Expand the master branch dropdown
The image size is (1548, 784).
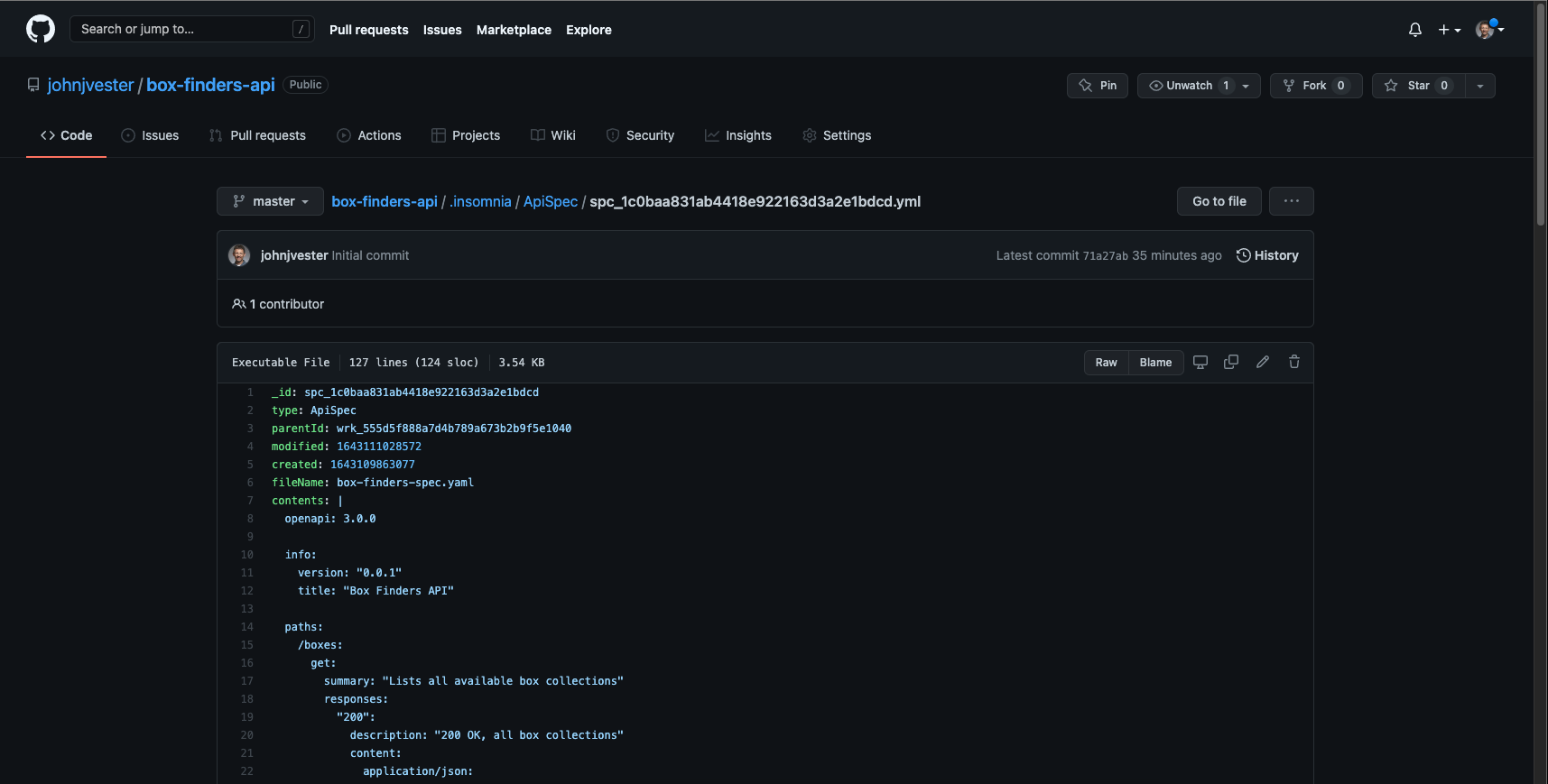tap(270, 201)
